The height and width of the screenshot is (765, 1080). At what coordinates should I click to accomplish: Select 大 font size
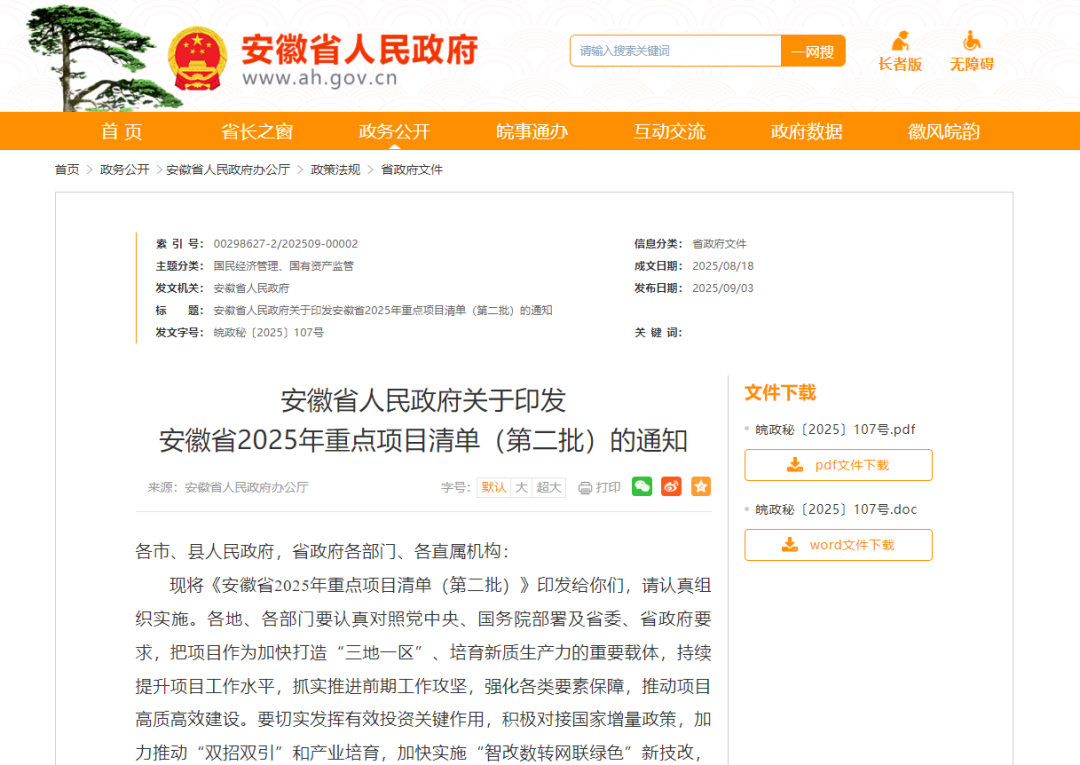pos(521,488)
